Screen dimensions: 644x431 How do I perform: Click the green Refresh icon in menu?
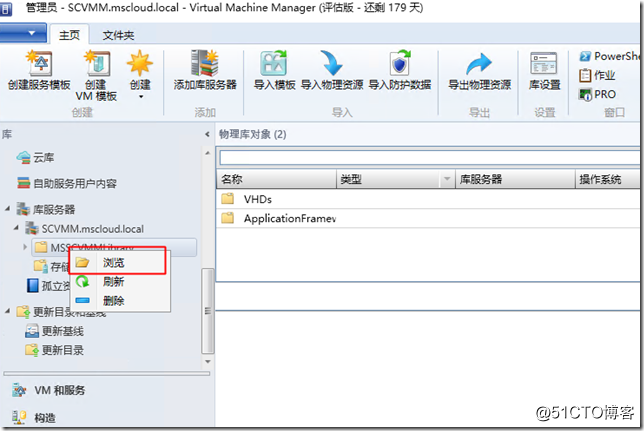(83, 281)
